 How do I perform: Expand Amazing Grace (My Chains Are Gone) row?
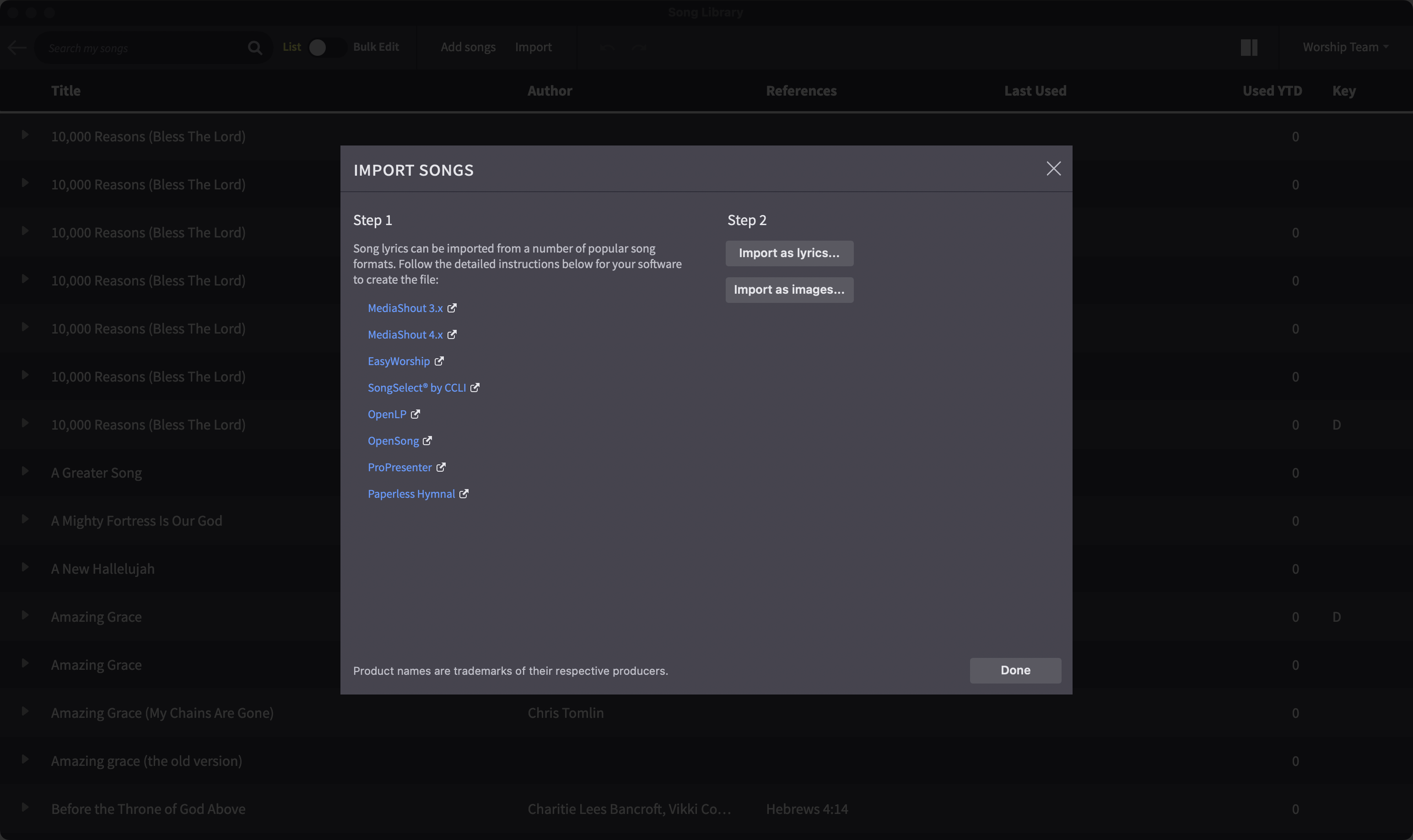[x=25, y=711]
